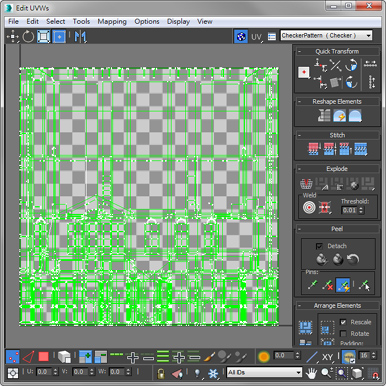386x386 pixels.
Task: Toggle the Auto Pin Moved Vertices button
Action: tap(343, 286)
